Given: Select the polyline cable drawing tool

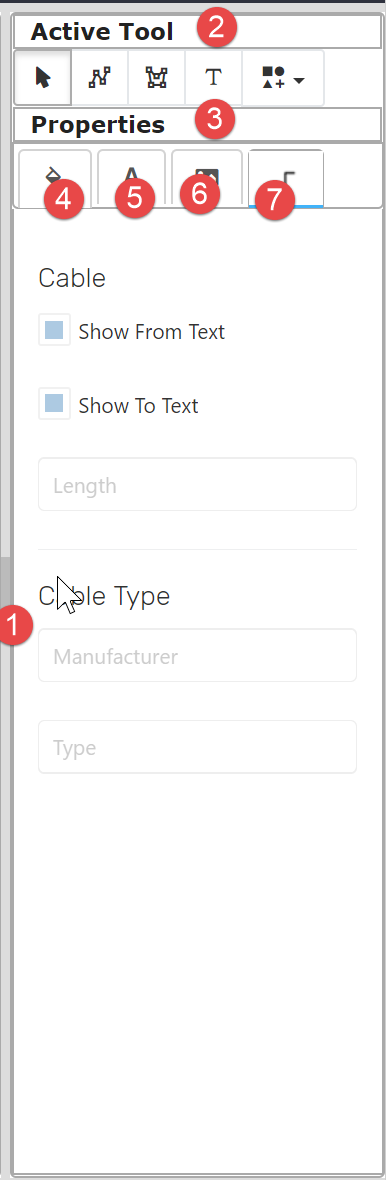Looking at the screenshot, I should [100, 78].
